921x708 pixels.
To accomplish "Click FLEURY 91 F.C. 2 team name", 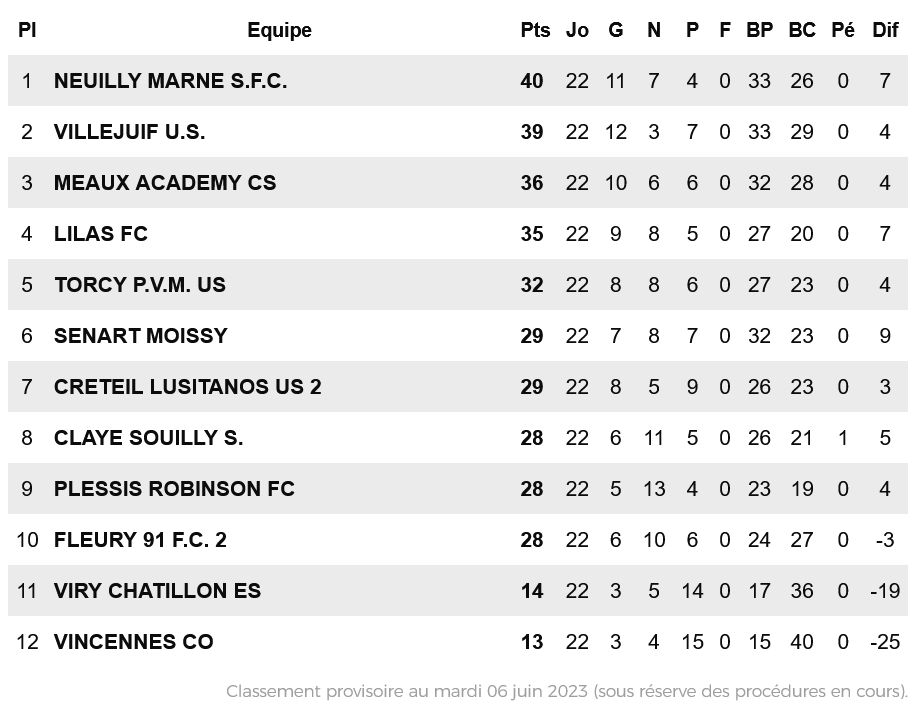I will click(140, 540).
